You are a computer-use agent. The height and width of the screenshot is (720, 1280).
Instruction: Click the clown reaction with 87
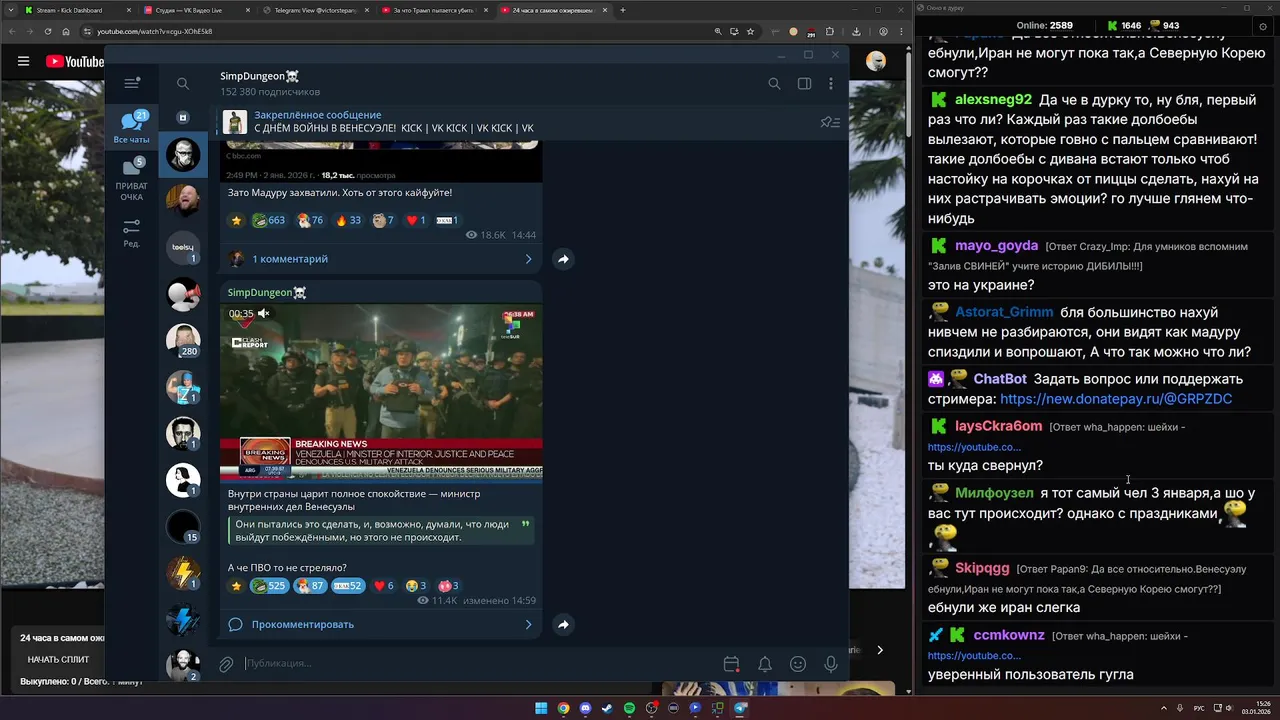(310, 586)
